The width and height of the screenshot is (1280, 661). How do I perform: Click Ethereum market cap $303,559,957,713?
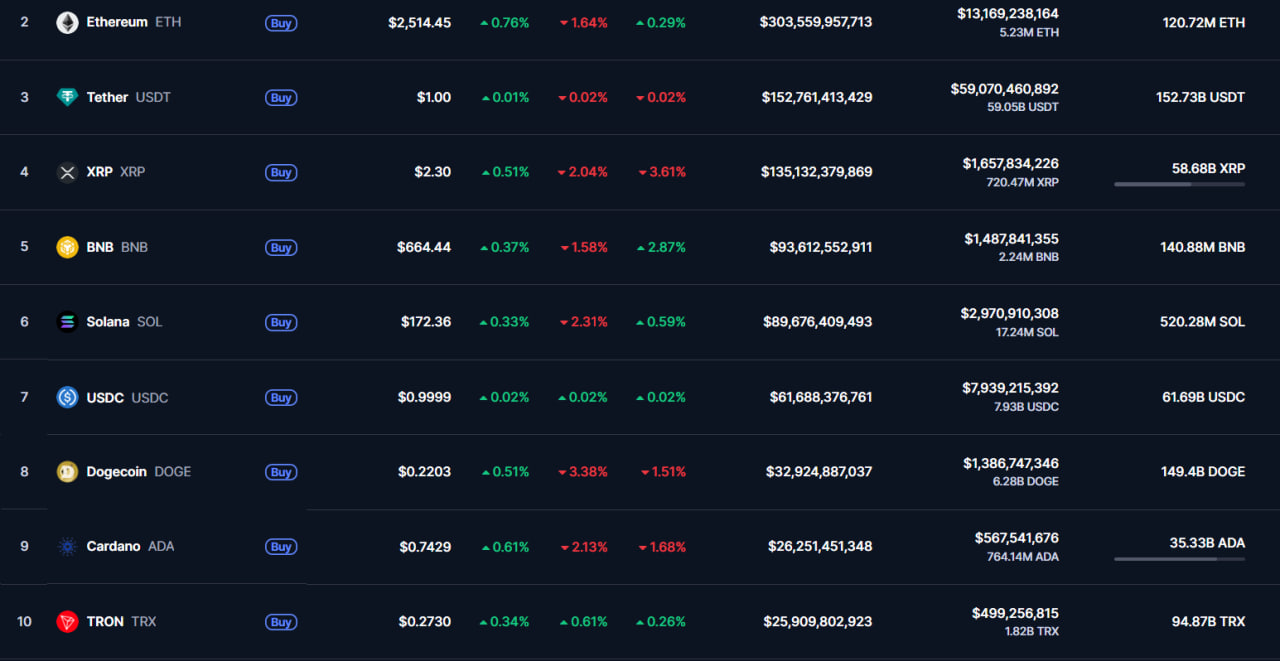(x=816, y=22)
